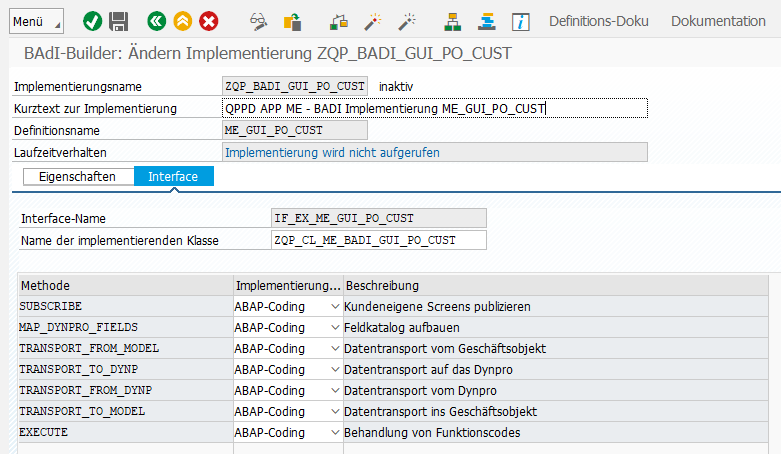Select the Interface tab
The height and width of the screenshot is (454, 781).
pyautogui.click(x=173, y=177)
